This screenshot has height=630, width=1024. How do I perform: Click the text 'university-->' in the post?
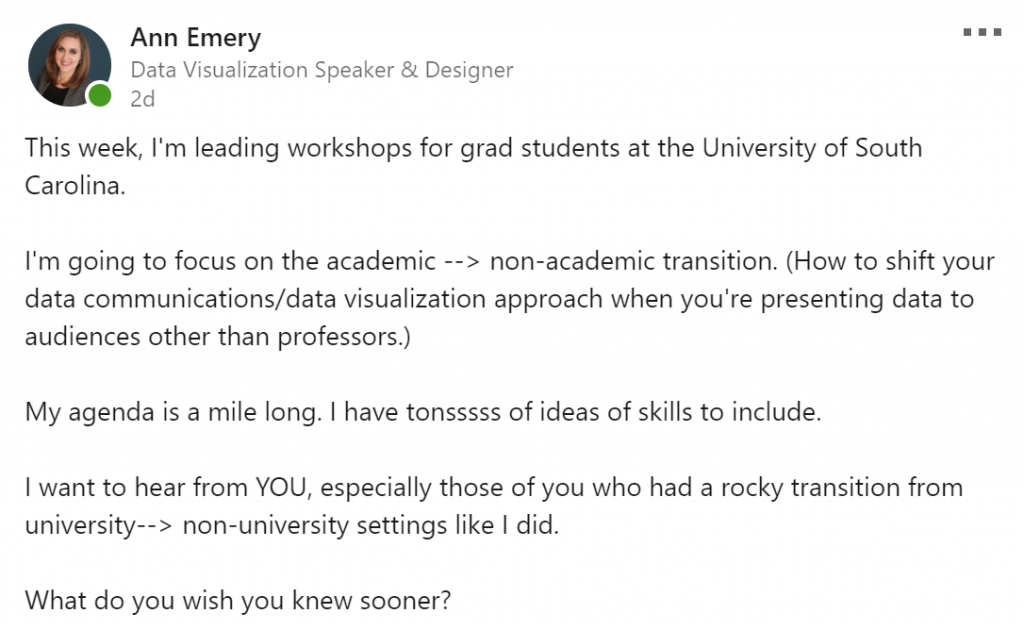click(x=100, y=525)
